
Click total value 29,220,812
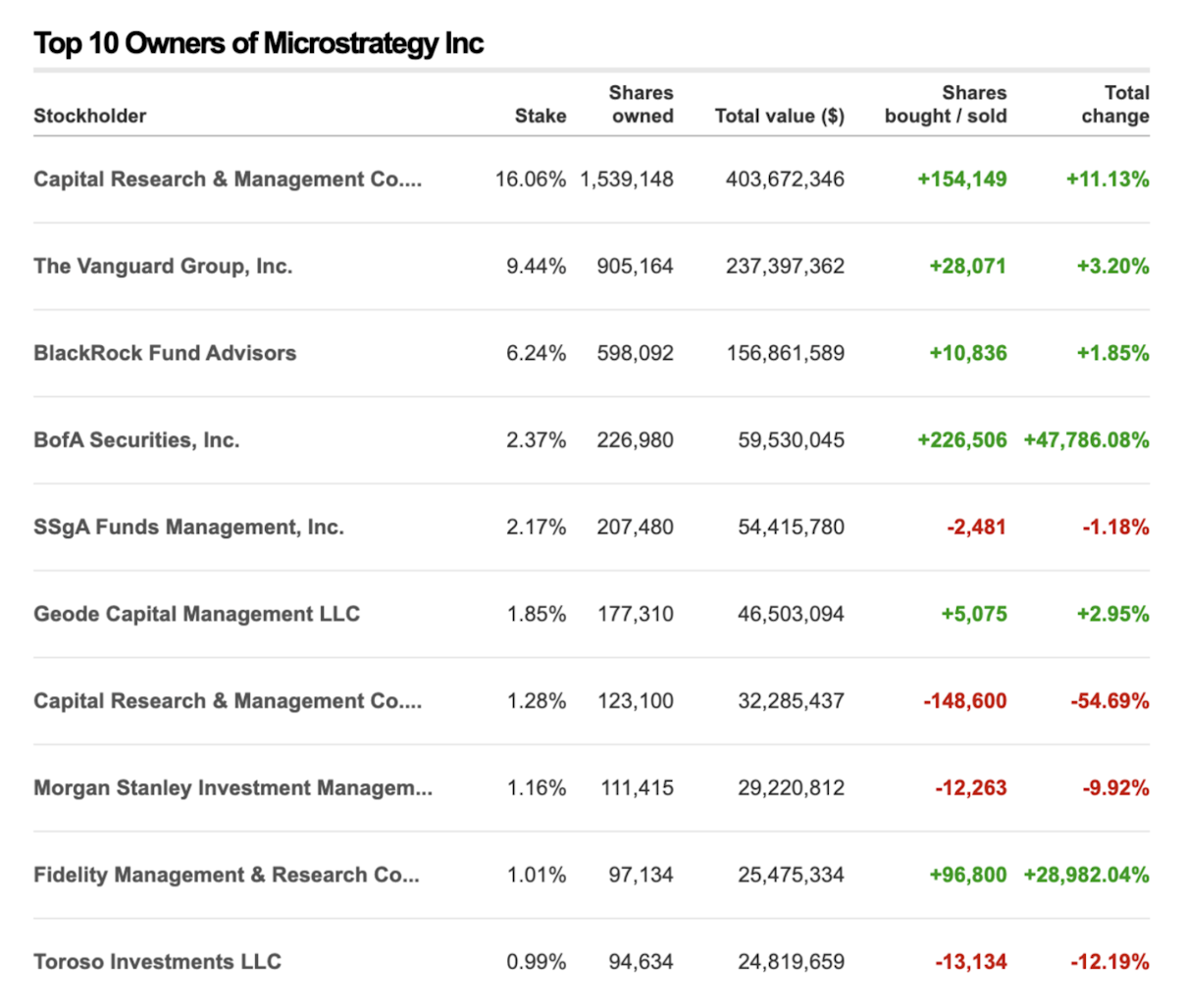click(791, 788)
